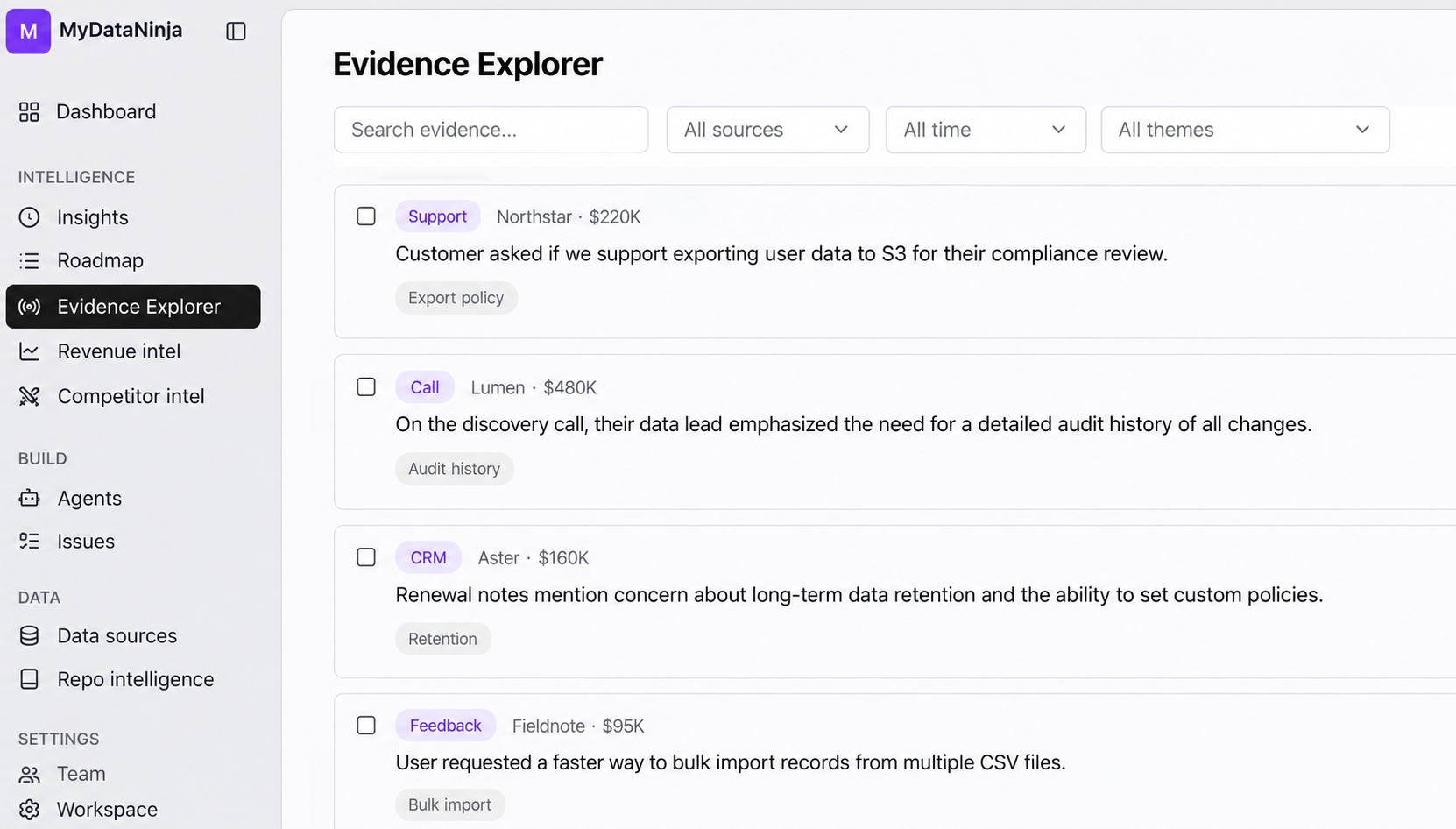Open the All themes dropdown
The height and width of the screenshot is (829, 1456).
click(x=1245, y=130)
